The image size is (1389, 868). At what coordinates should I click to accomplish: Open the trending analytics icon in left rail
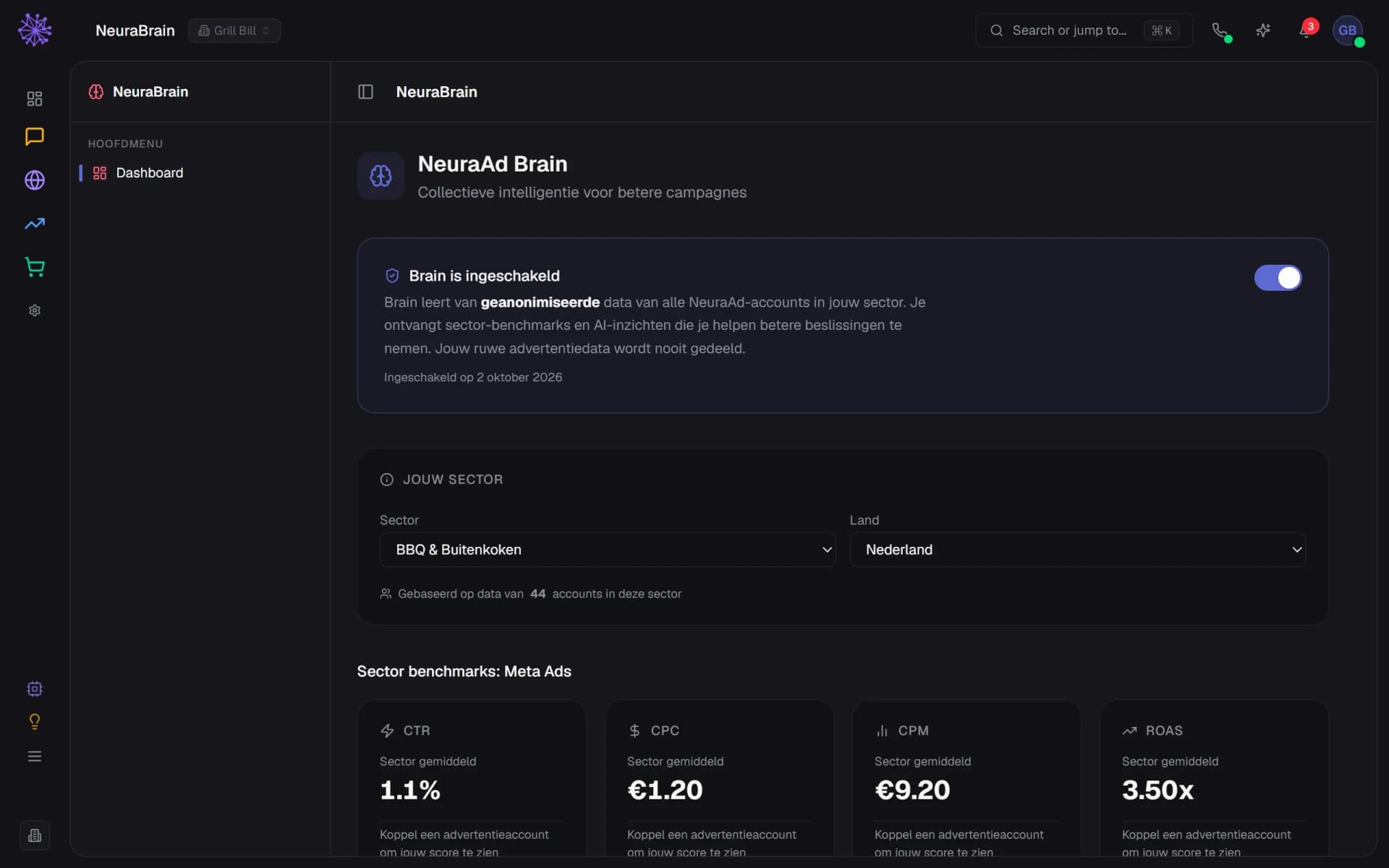click(35, 224)
